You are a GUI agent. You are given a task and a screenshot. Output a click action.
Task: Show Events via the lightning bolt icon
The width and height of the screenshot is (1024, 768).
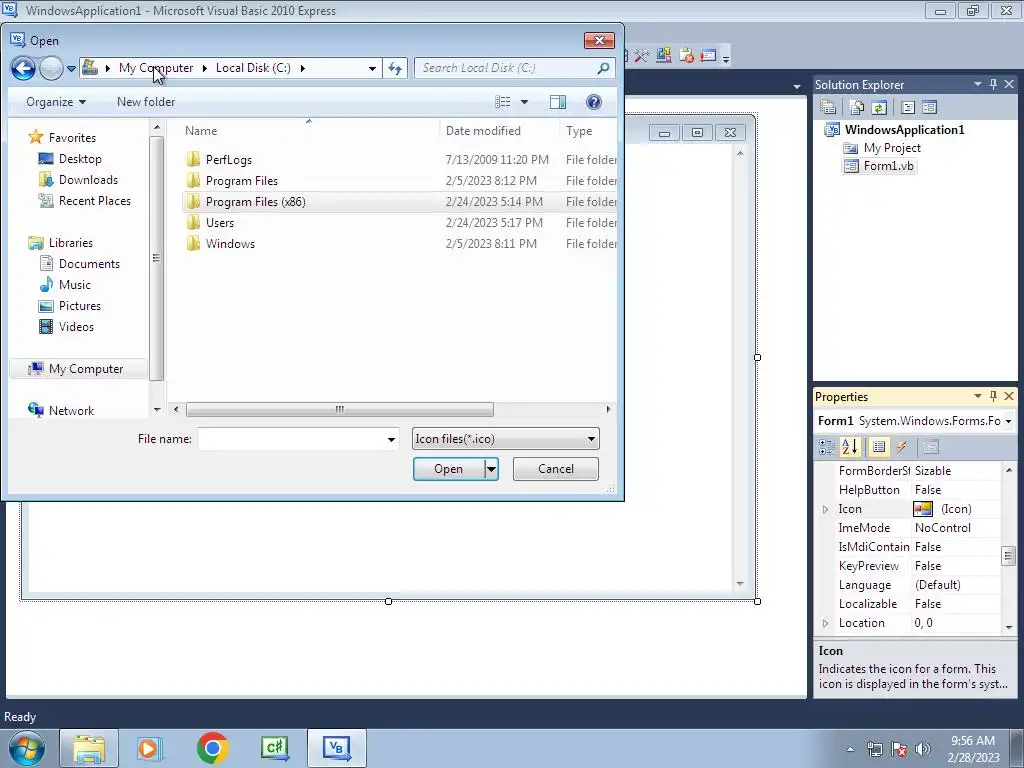point(901,447)
